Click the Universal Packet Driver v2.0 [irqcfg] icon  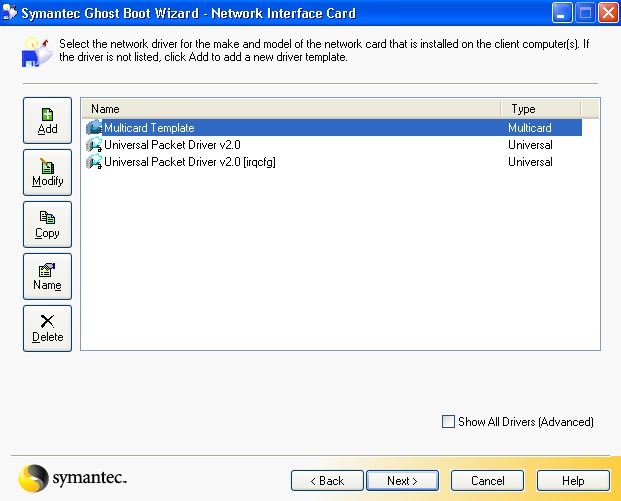click(x=94, y=162)
